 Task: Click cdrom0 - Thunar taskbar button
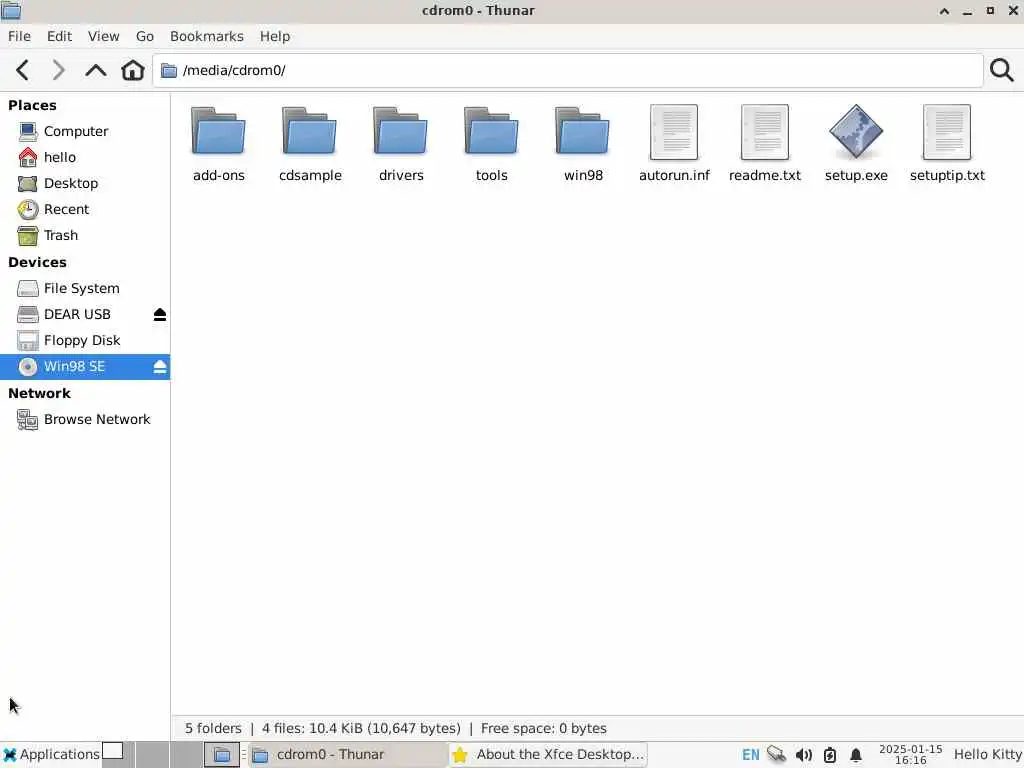pyautogui.click(x=347, y=755)
